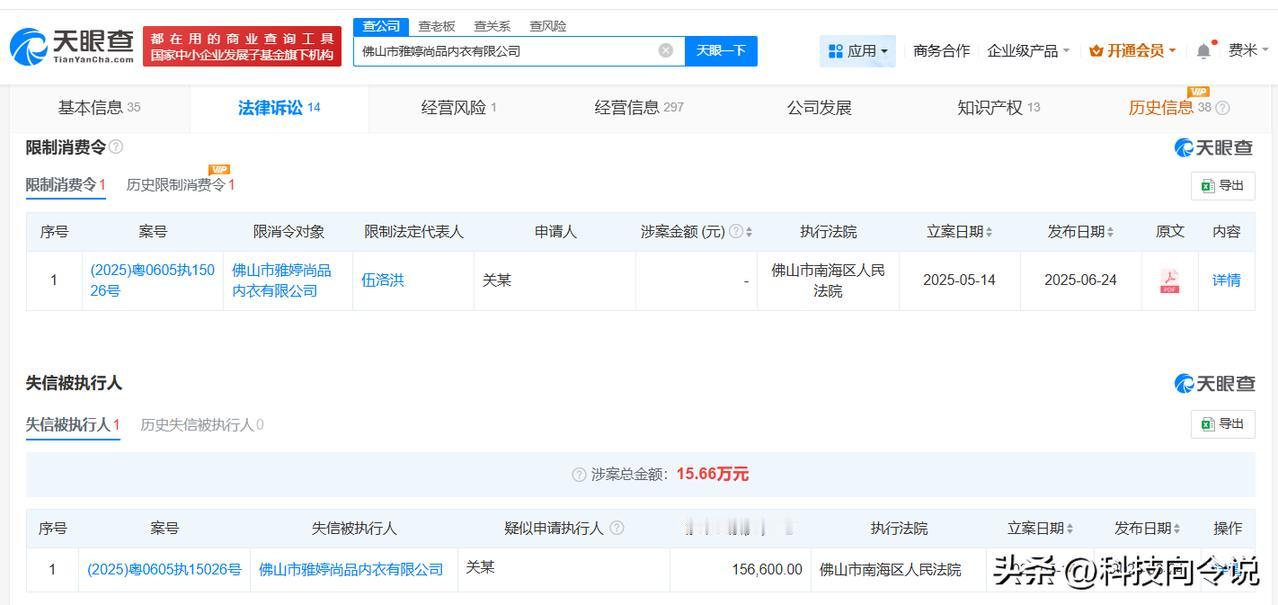
Task: Sort restriction table by 立案日期
Action: (x=989, y=232)
